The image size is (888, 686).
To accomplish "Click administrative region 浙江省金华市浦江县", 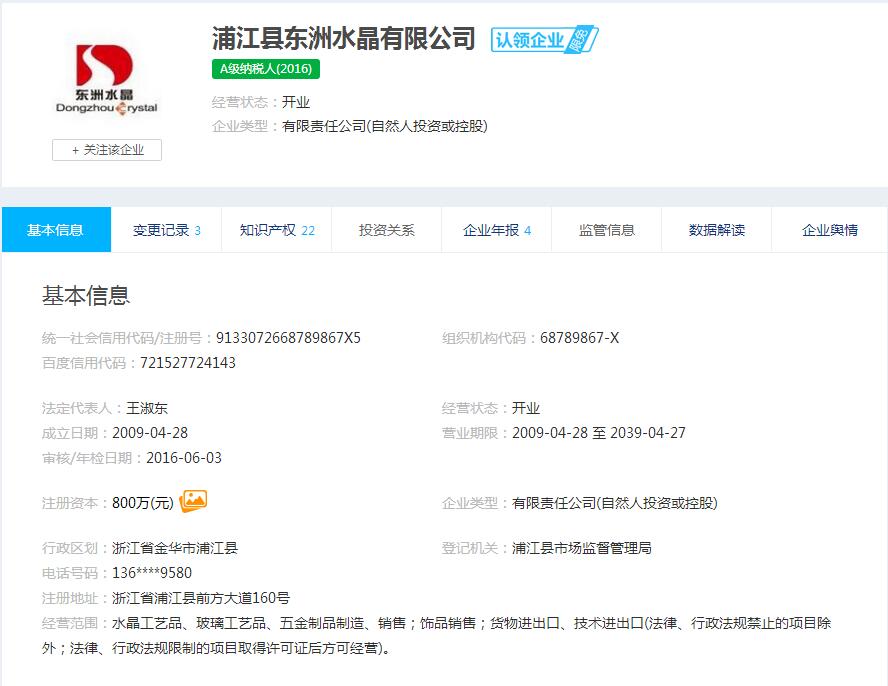I will point(175,548).
